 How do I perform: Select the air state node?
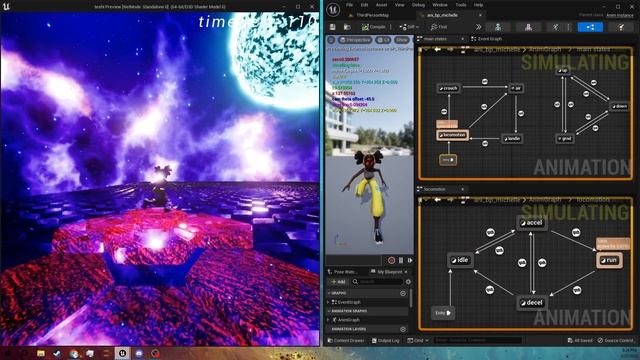tap(516, 88)
